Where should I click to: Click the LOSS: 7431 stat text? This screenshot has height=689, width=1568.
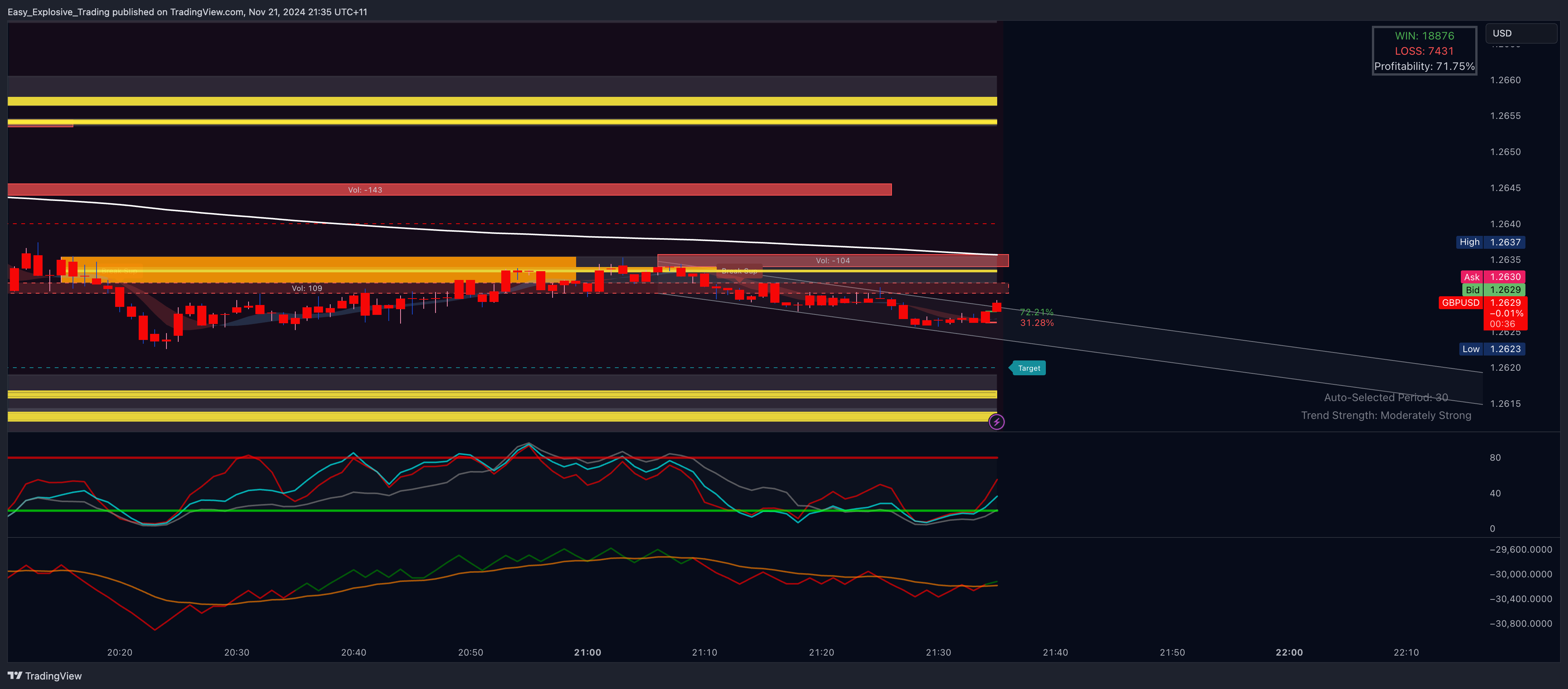click(x=1424, y=51)
